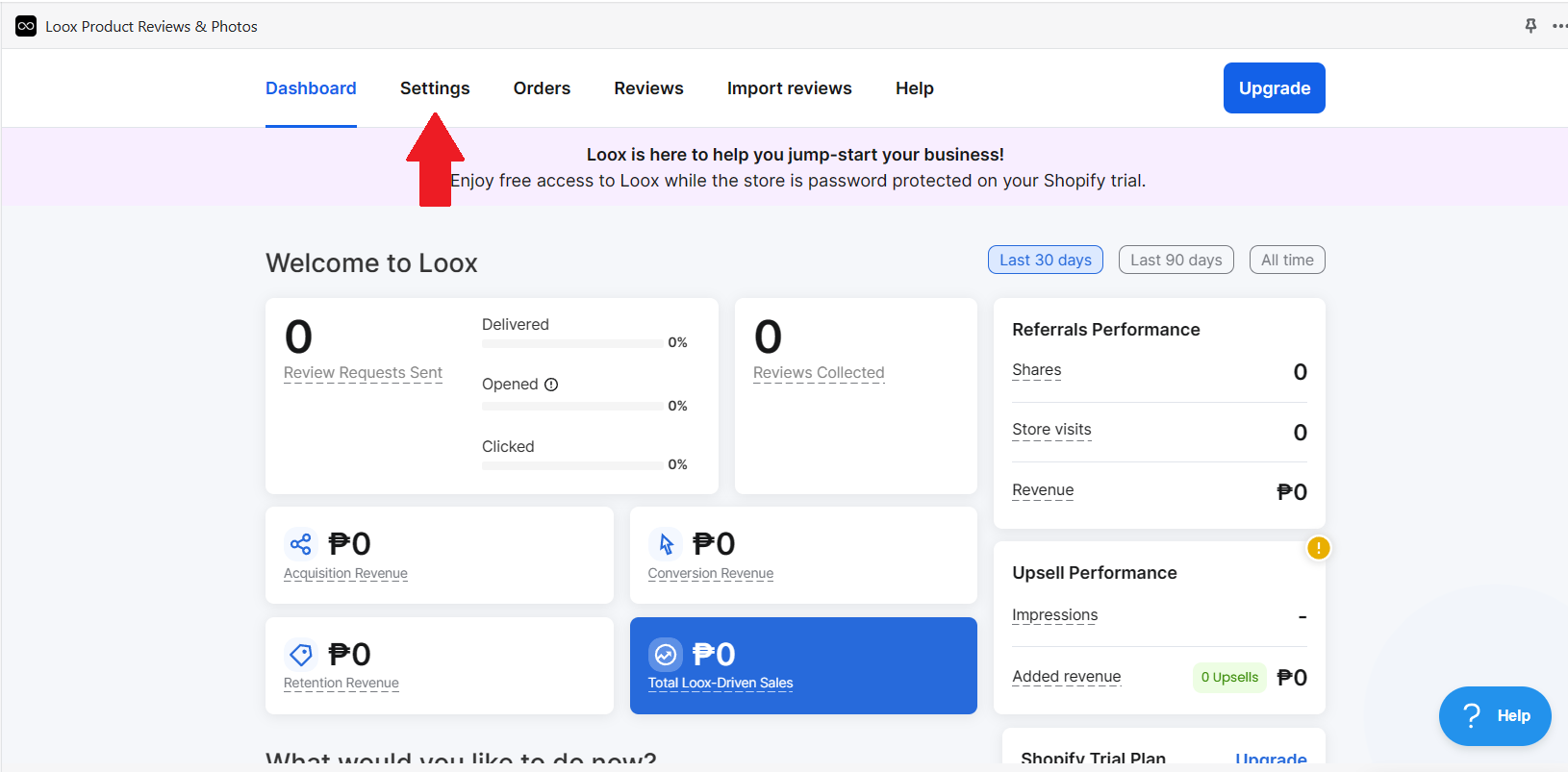Go to the Settings tab

pos(435,88)
